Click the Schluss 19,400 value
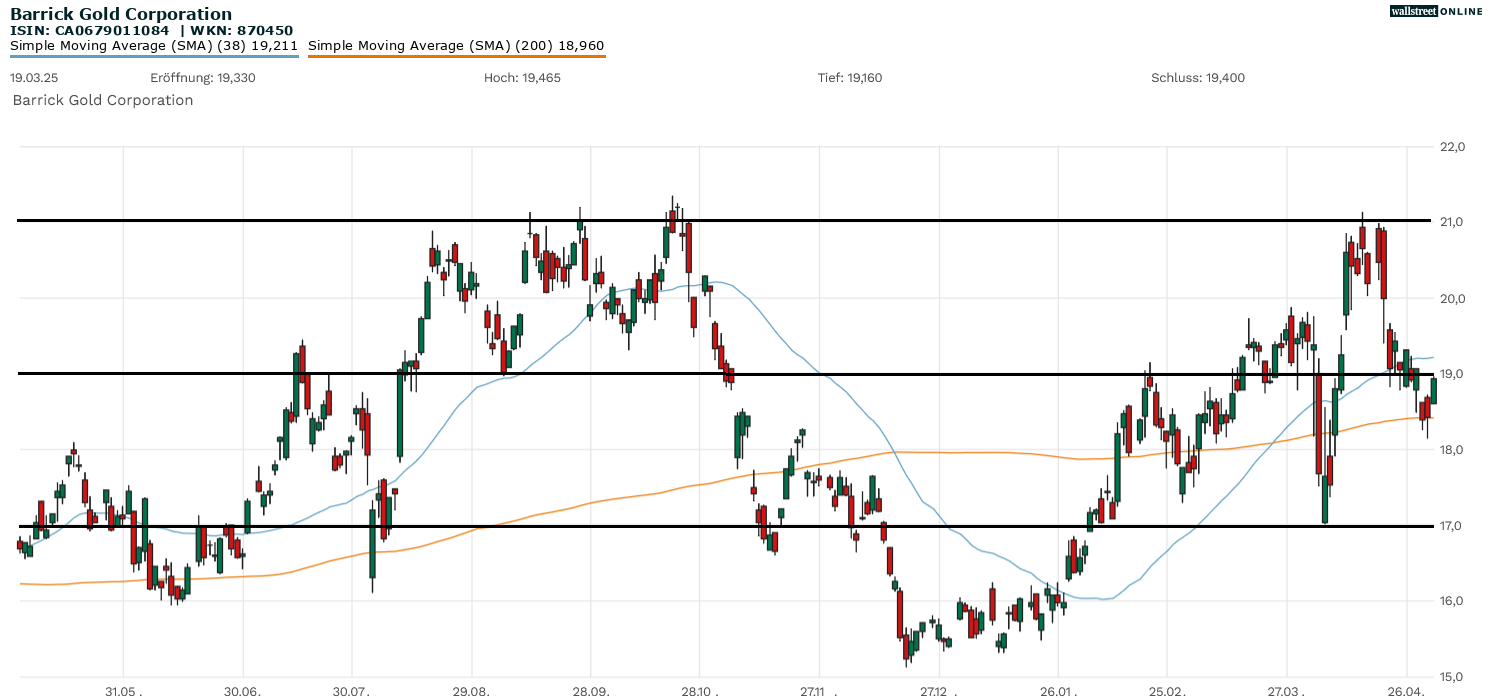Viewport: 1490px width, 698px height. coord(1198,78)
